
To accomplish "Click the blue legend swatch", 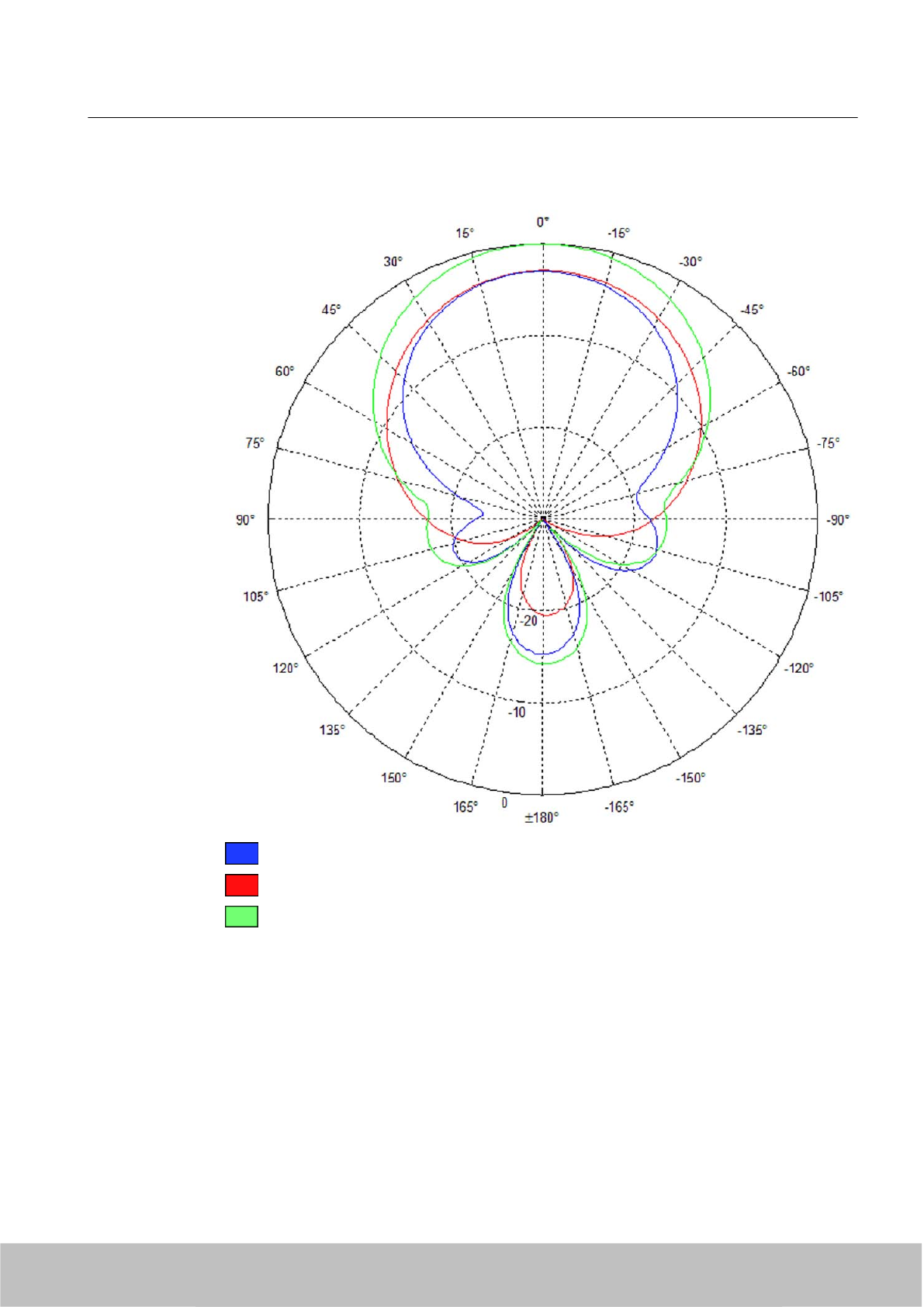I will coord(241,853).
